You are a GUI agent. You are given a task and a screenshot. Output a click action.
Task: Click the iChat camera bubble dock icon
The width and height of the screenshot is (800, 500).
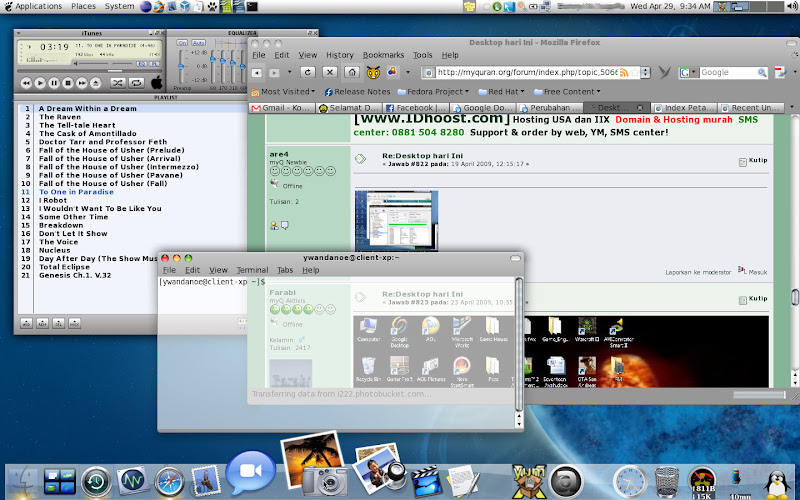pyautogui.click(x=250, y=471)
